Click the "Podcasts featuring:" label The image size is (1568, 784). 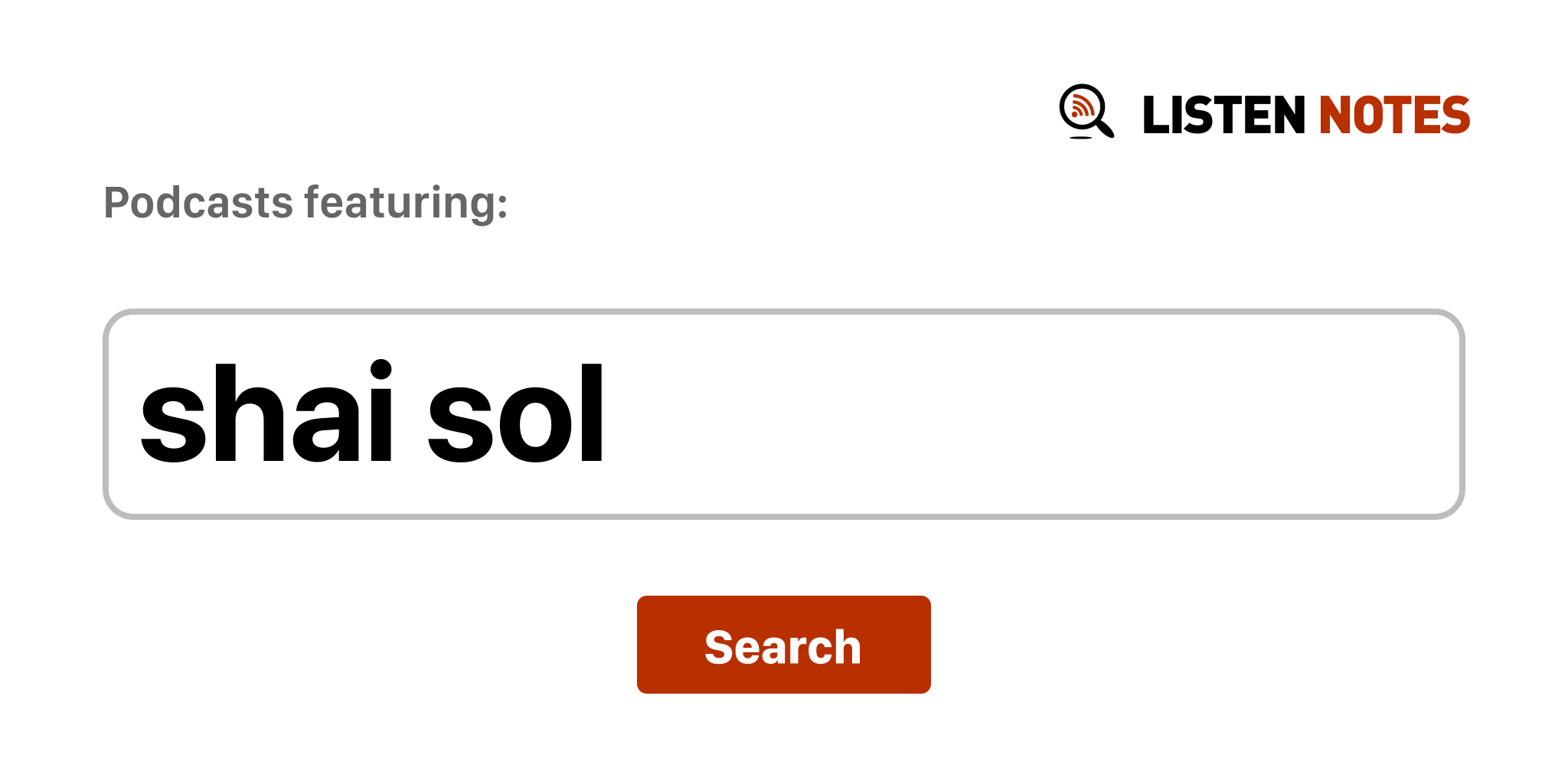click(305, 203)
